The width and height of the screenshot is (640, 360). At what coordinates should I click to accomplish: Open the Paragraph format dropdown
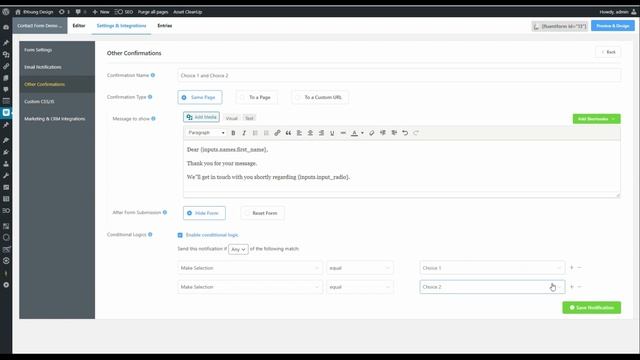pyautogui.click(x=206, y=133)
